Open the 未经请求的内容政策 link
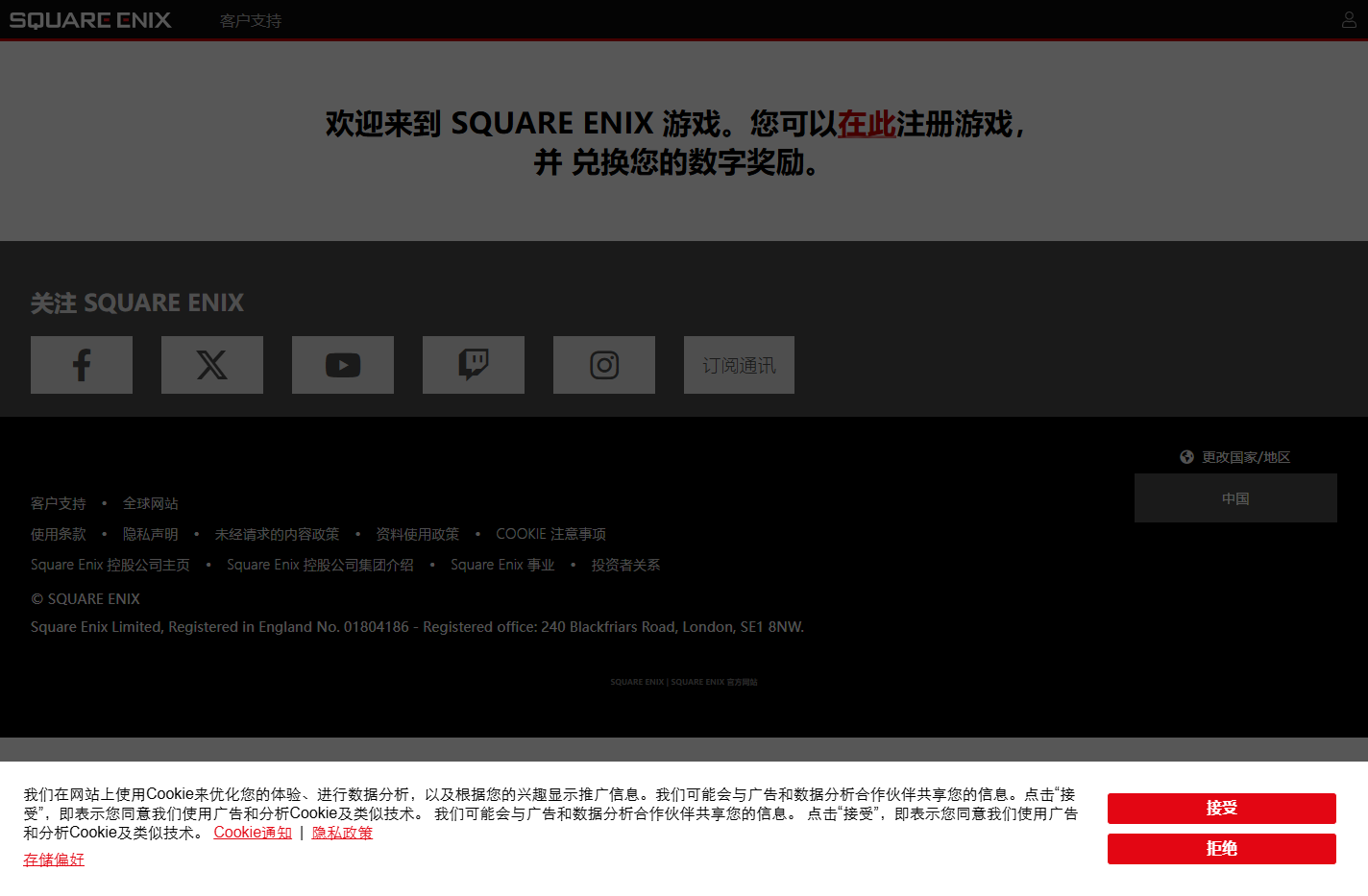The width and height of the screenshot is (1368, 896). click(x=278, y=534)
